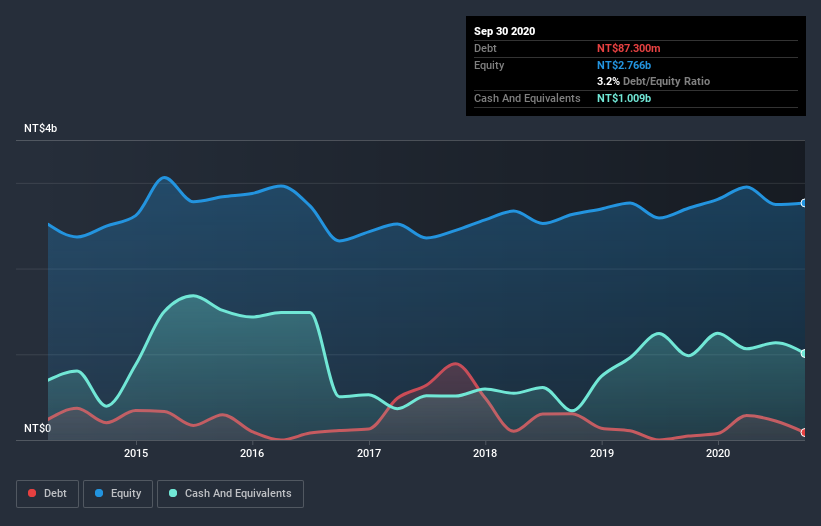Click the 2017 x-axis label
Viewport: 821px width, 526px height.
click(369, 453)
